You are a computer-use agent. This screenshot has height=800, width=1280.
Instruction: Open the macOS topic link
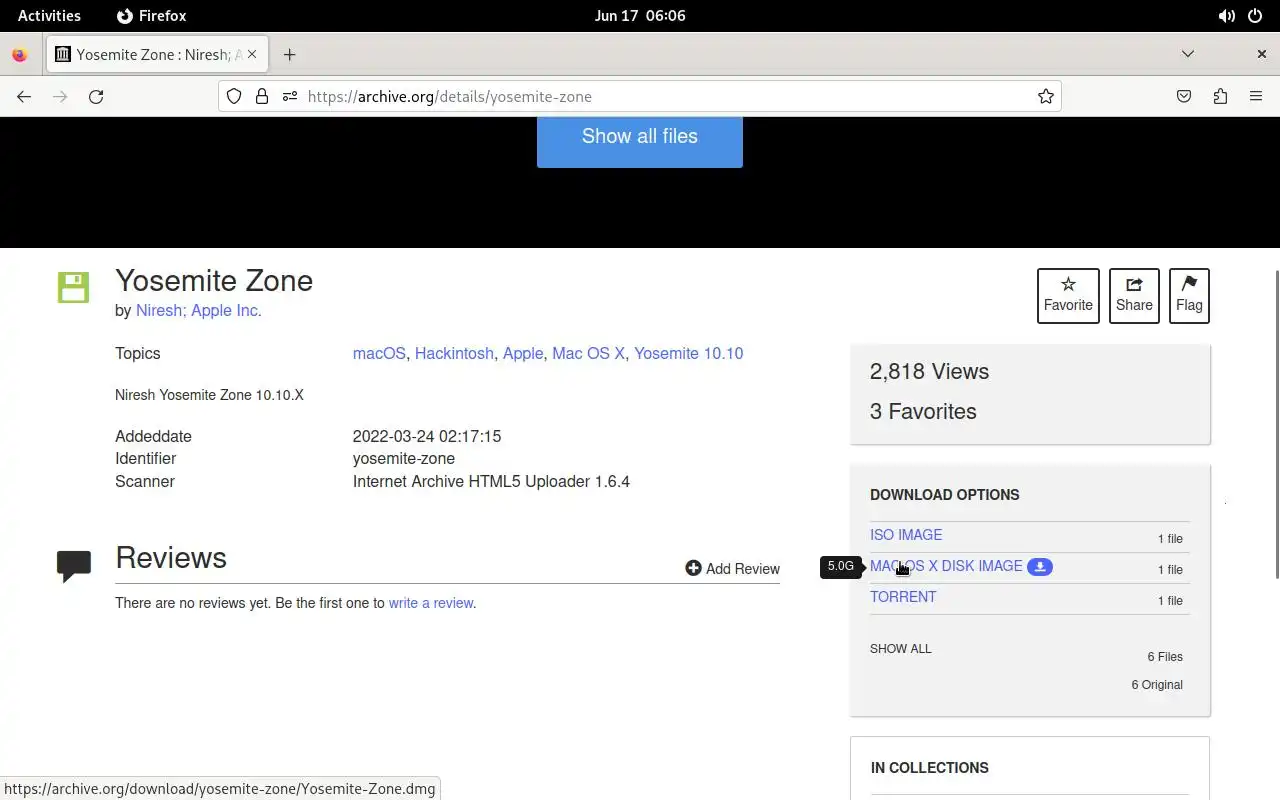pyautogui.click(x=379, y=354)
